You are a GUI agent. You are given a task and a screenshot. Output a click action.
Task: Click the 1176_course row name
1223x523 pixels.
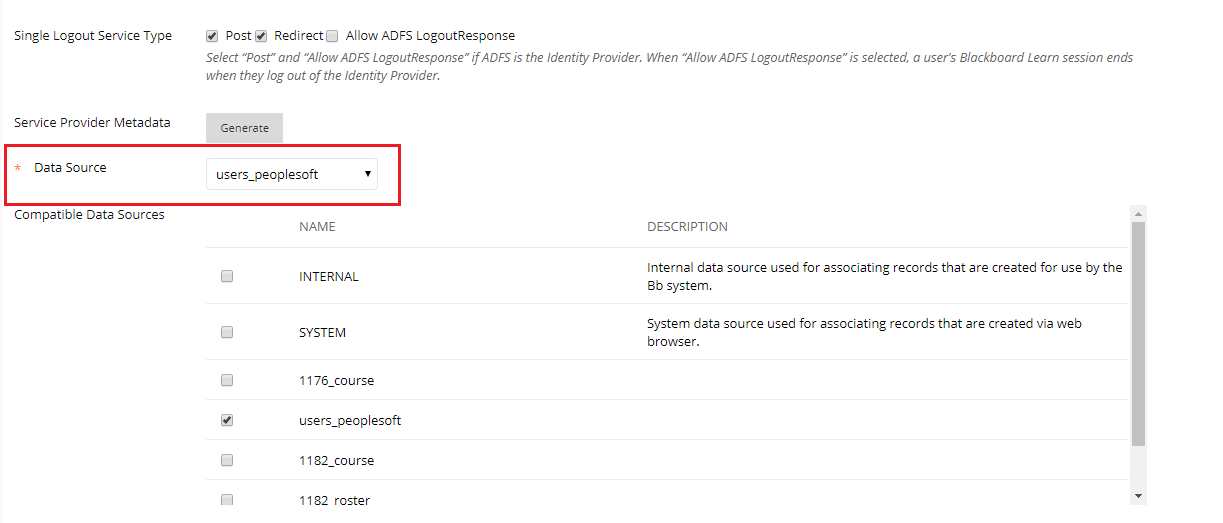point(336,381)
